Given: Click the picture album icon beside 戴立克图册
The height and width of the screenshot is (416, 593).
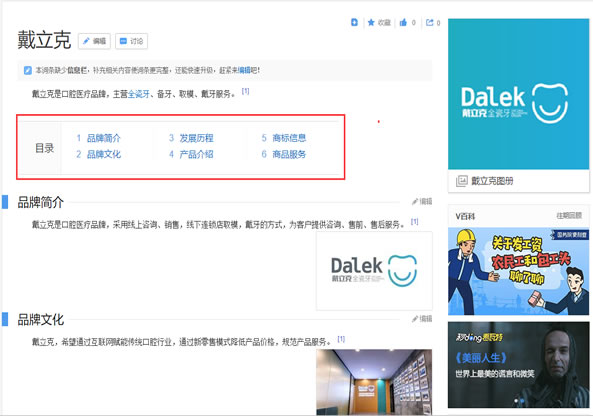Looking at the screenshot, I should point(462,181).
